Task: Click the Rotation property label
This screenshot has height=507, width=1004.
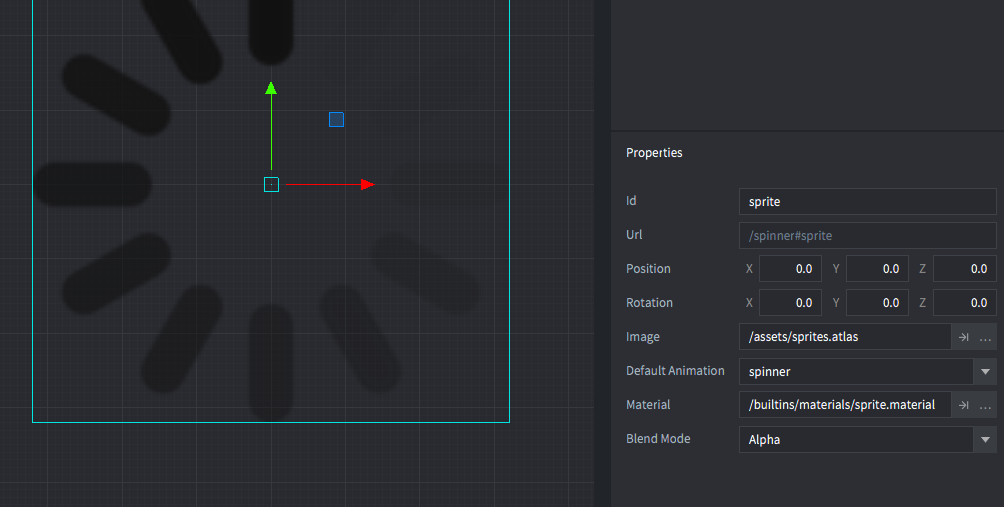Action: 649,303
